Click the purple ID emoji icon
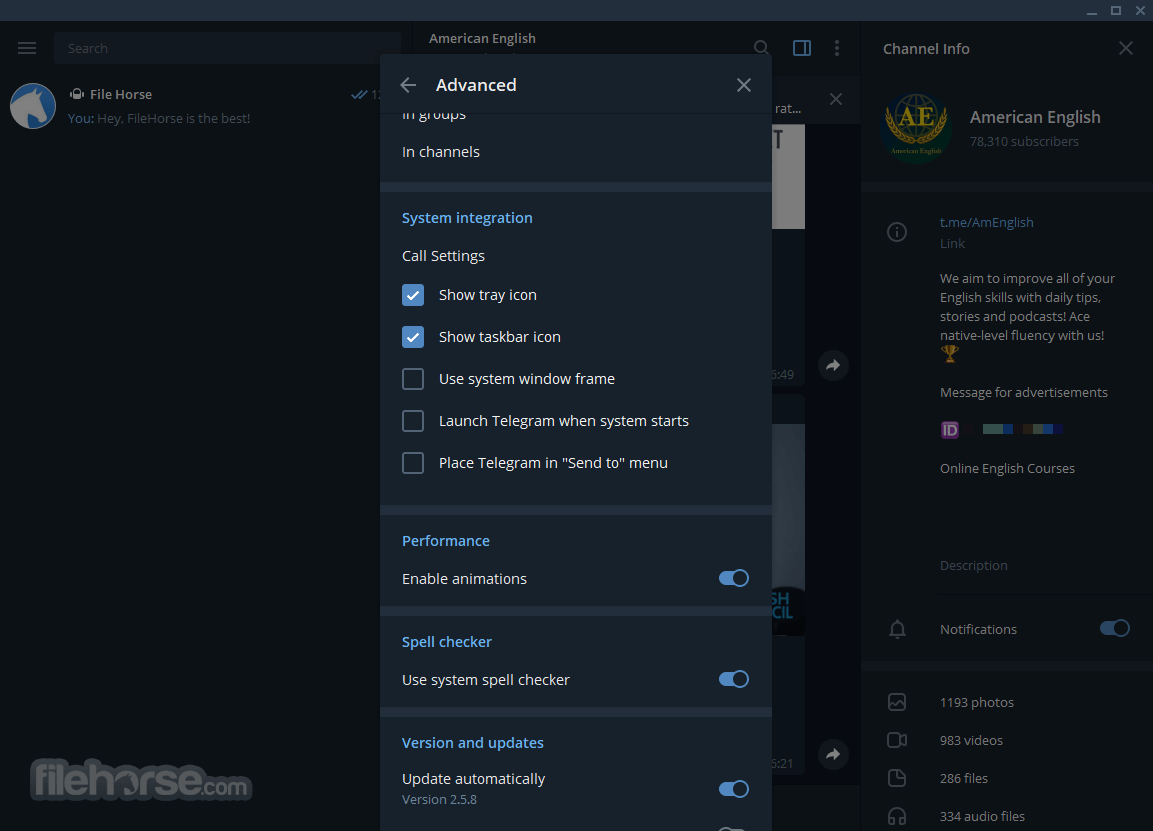Viewport: 1153px width, 831px height. coord(949,429)
